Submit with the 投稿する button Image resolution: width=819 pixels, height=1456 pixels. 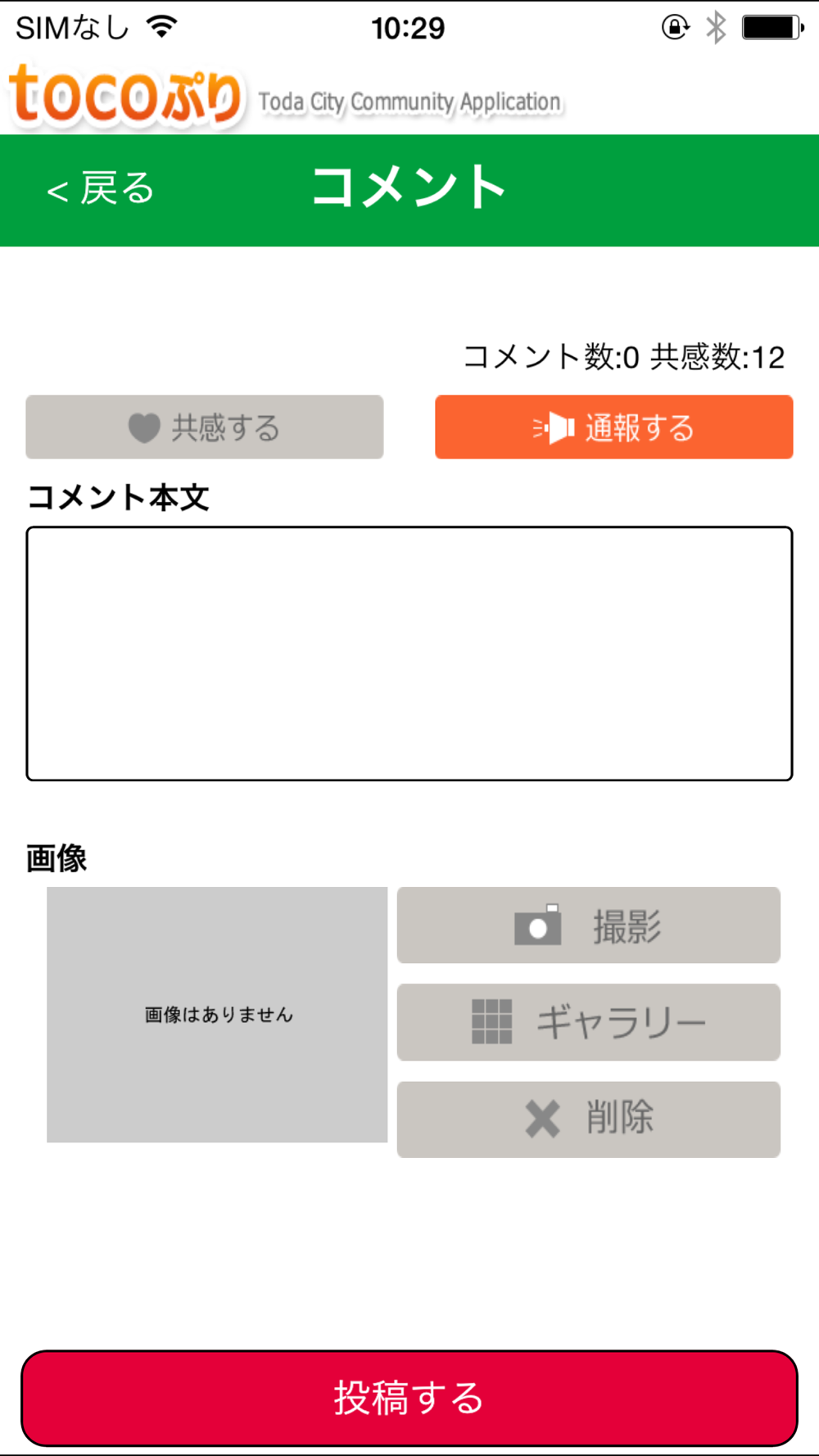coord(409,1398)
